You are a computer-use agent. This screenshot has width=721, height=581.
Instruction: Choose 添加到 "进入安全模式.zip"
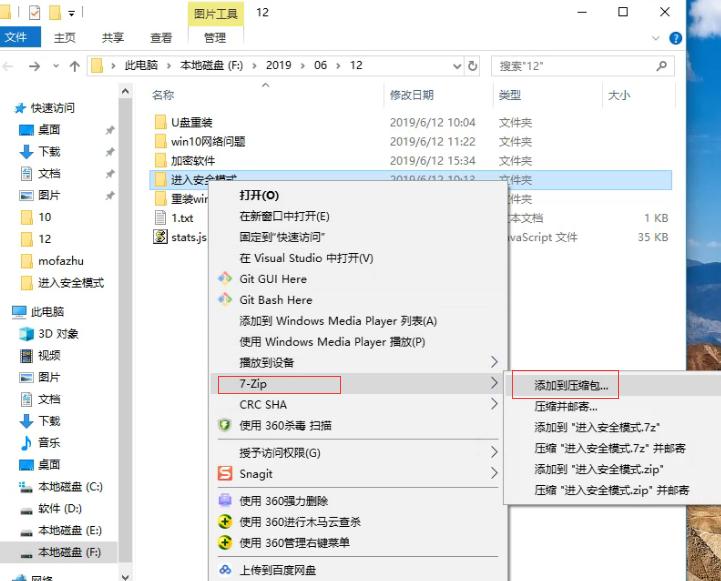pyautogui.click(x=599, y=469)
